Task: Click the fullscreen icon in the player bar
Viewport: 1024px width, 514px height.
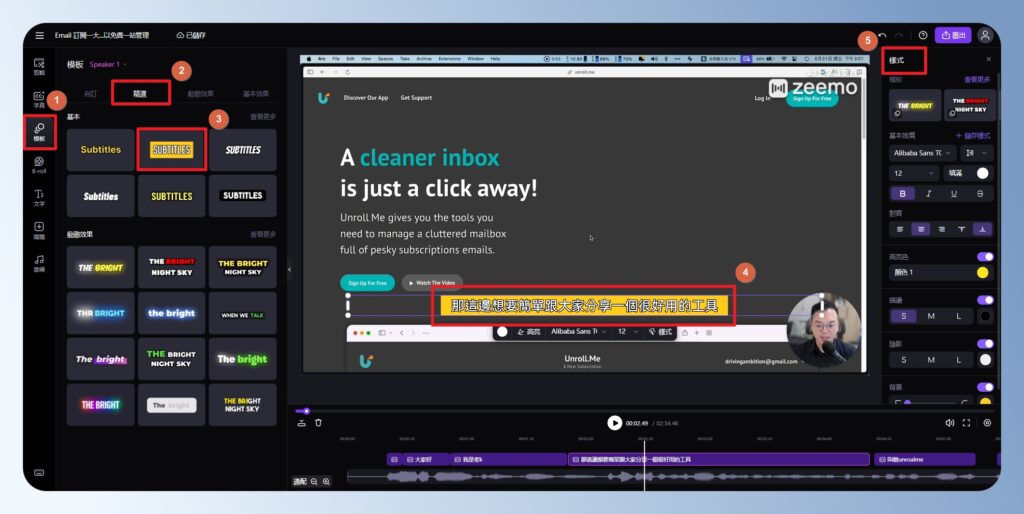Action: 966,423
